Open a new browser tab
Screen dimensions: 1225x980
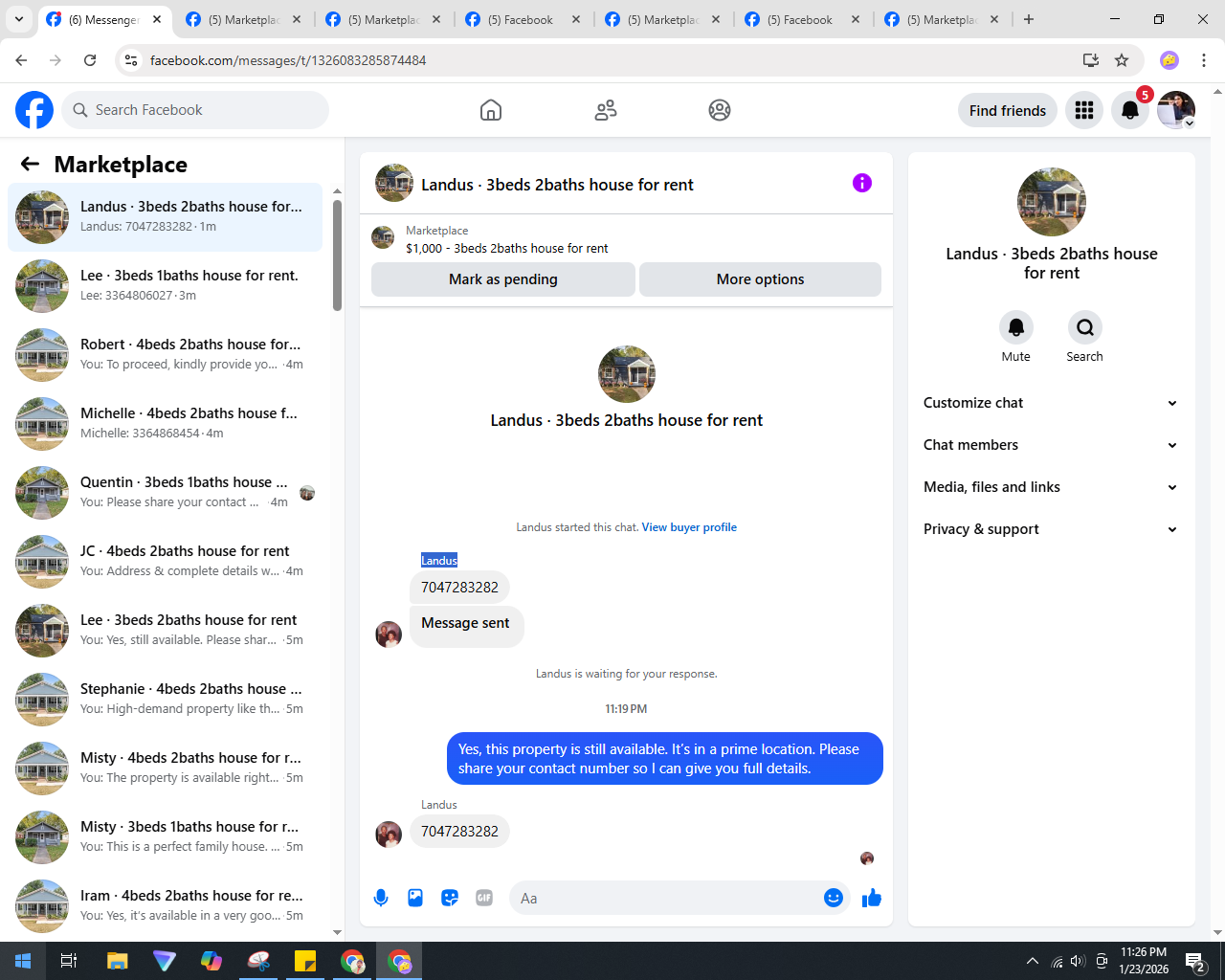coord(1029,19)
